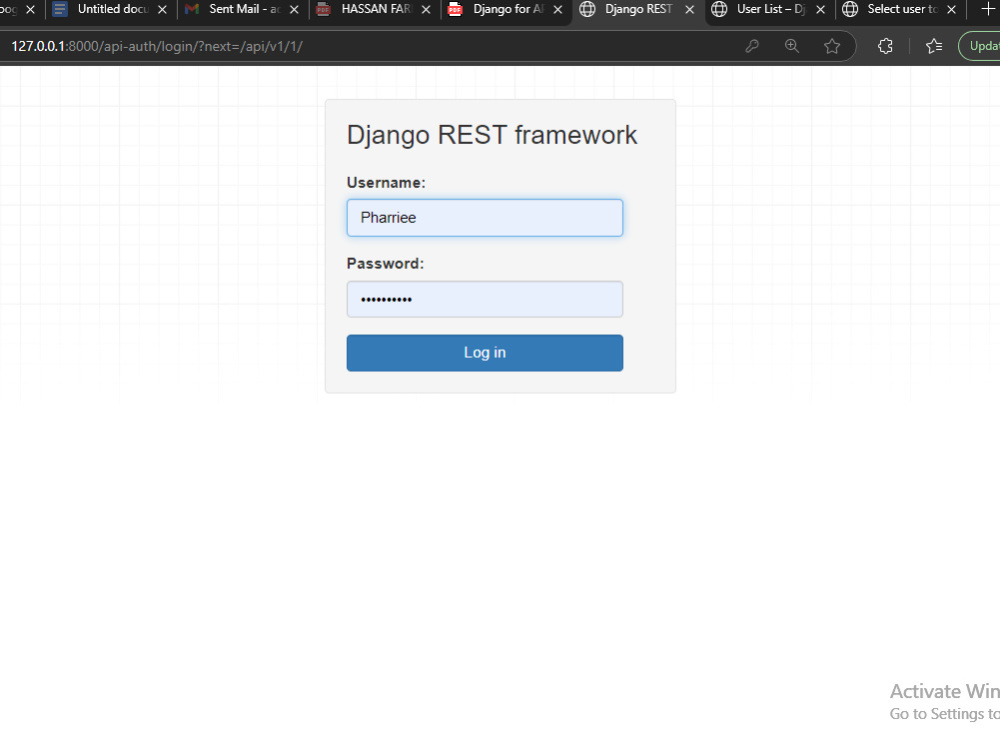Click the globe icon on User List tab

[719, 9]
